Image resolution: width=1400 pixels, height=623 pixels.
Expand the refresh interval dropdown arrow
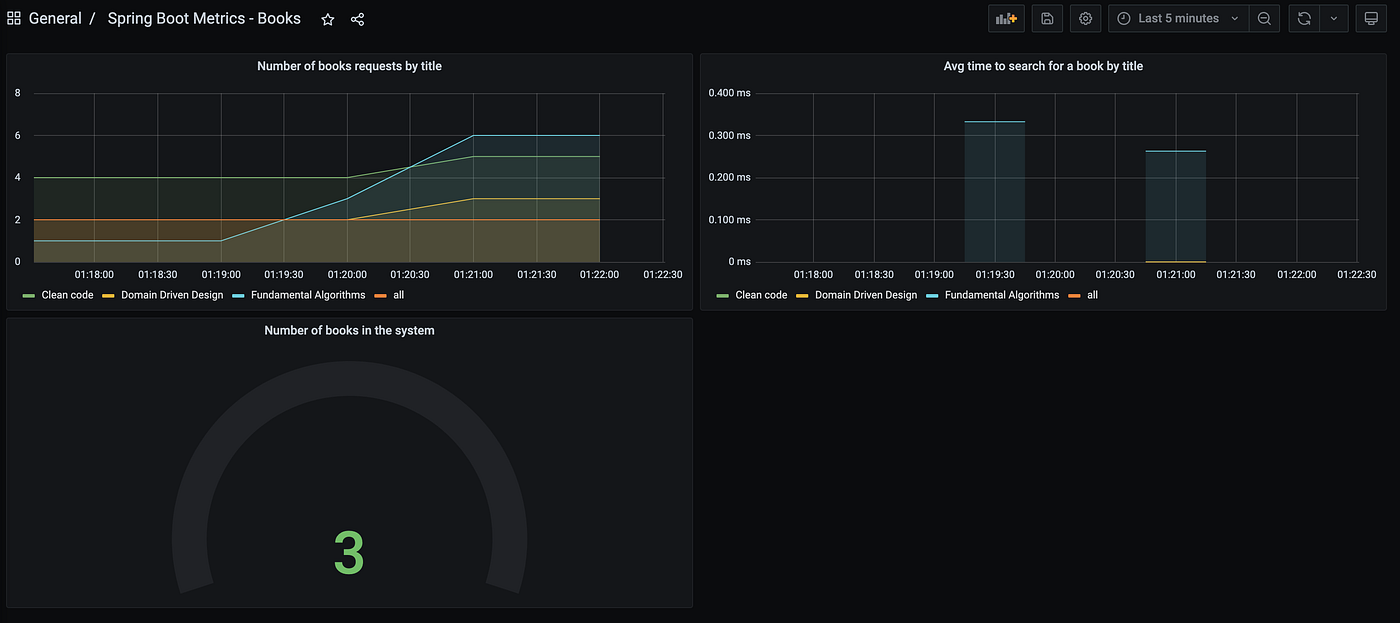(x=1334, y=18)
